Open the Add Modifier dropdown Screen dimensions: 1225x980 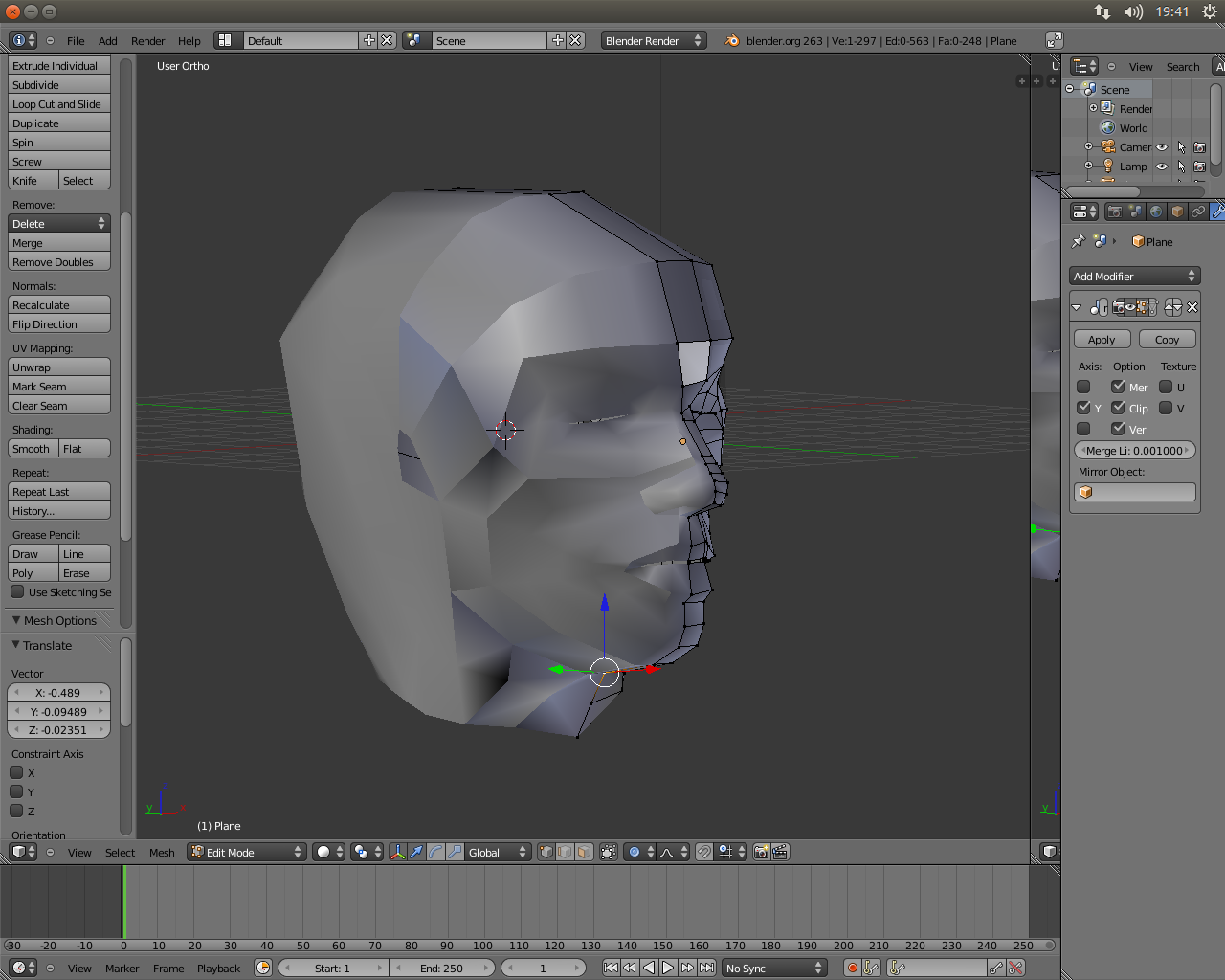tap(1134, 276)
